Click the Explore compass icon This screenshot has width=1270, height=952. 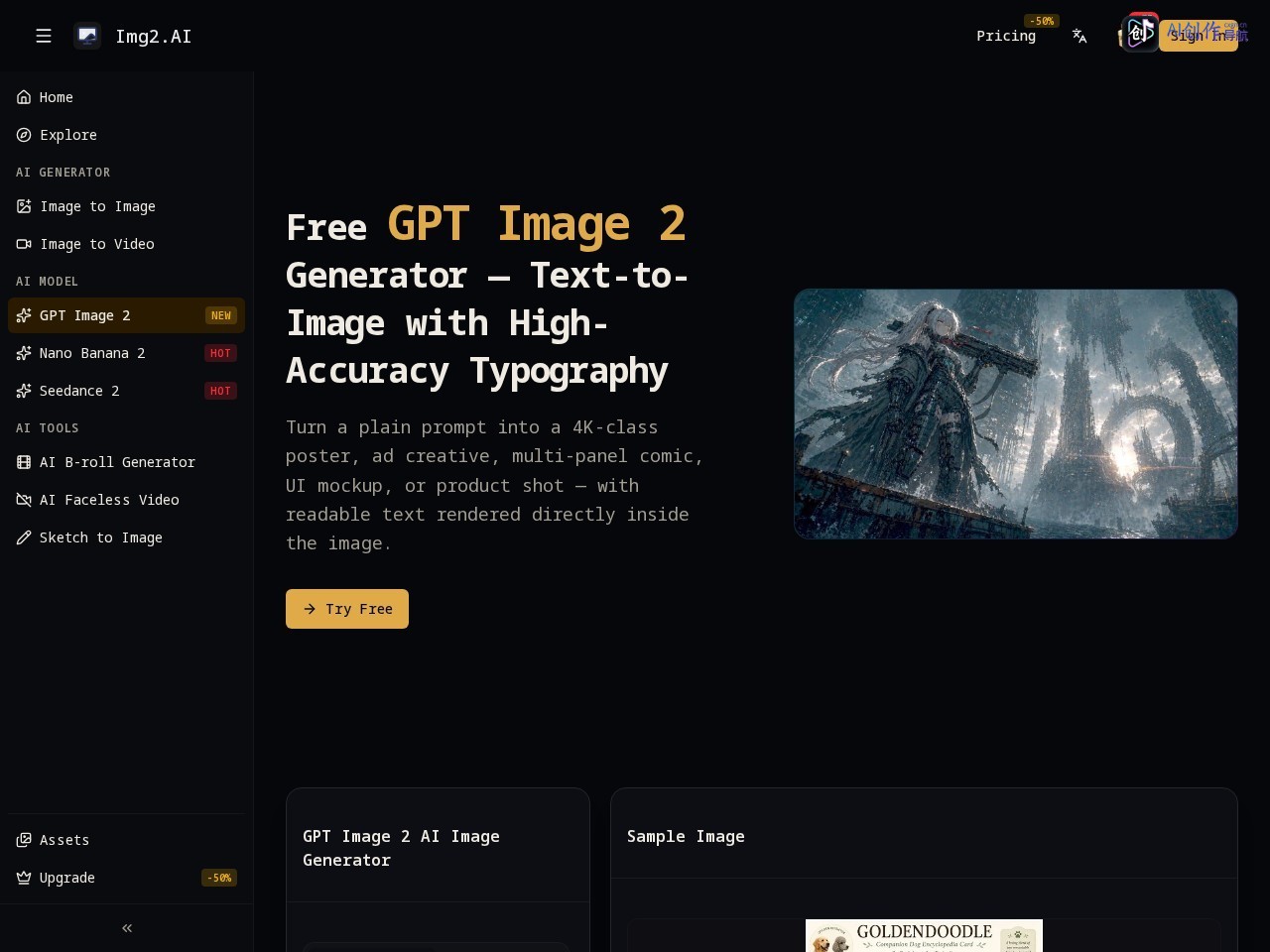[x=24, y=135]
